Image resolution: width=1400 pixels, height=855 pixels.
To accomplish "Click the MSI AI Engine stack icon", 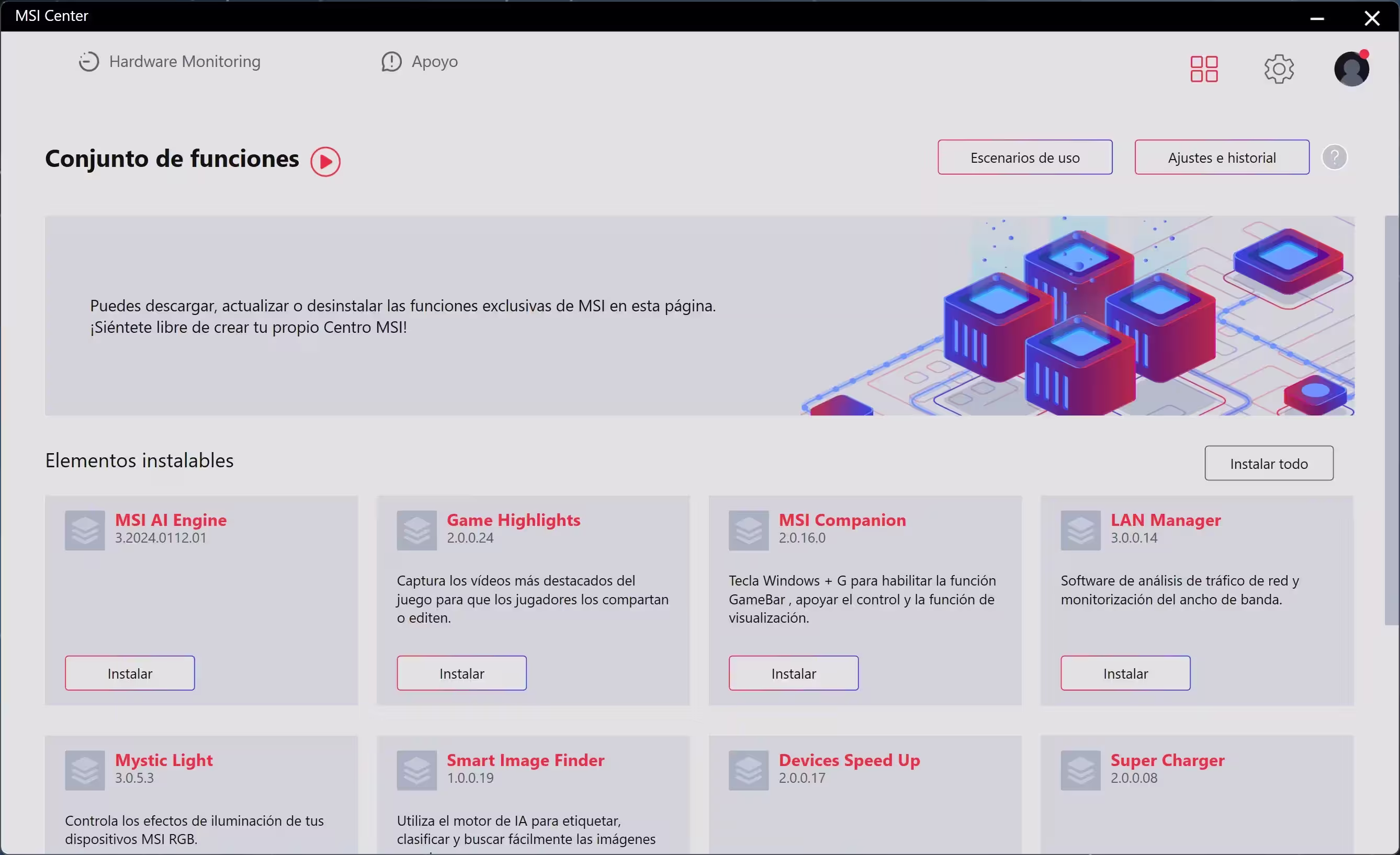I will click(x=85, y=531).
